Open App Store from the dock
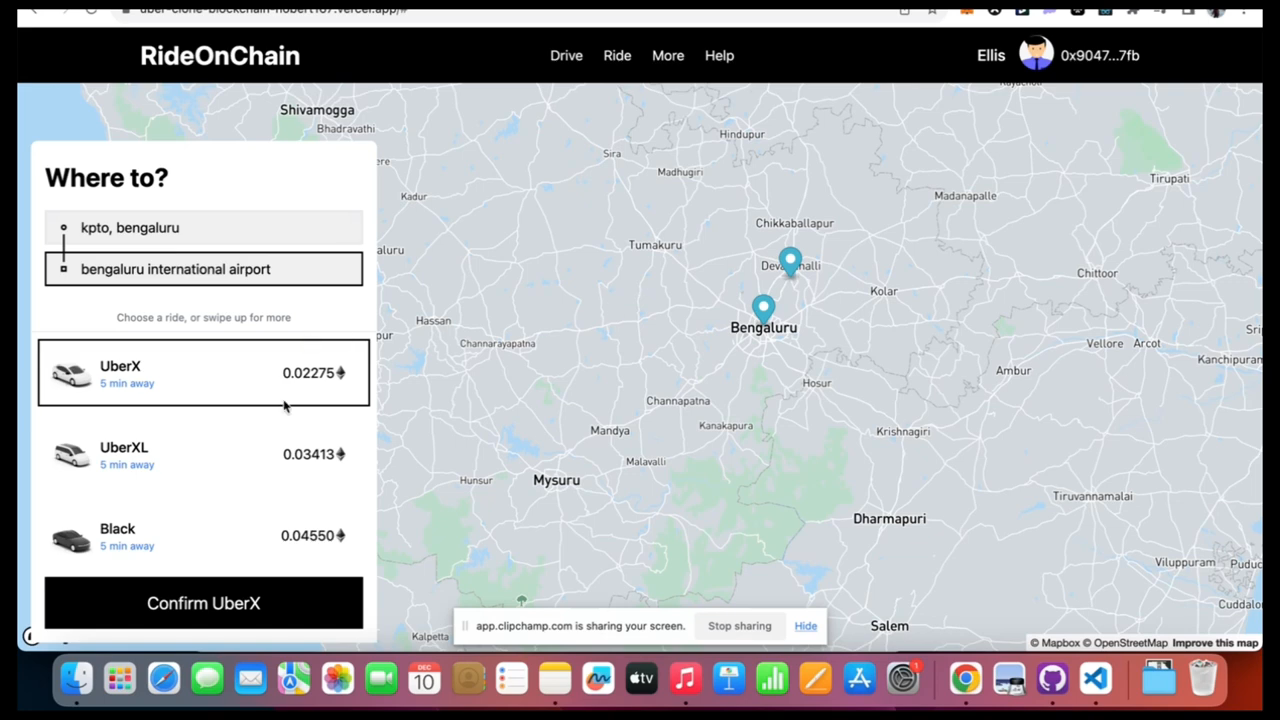1280x720 pixels. coord(859,679)
